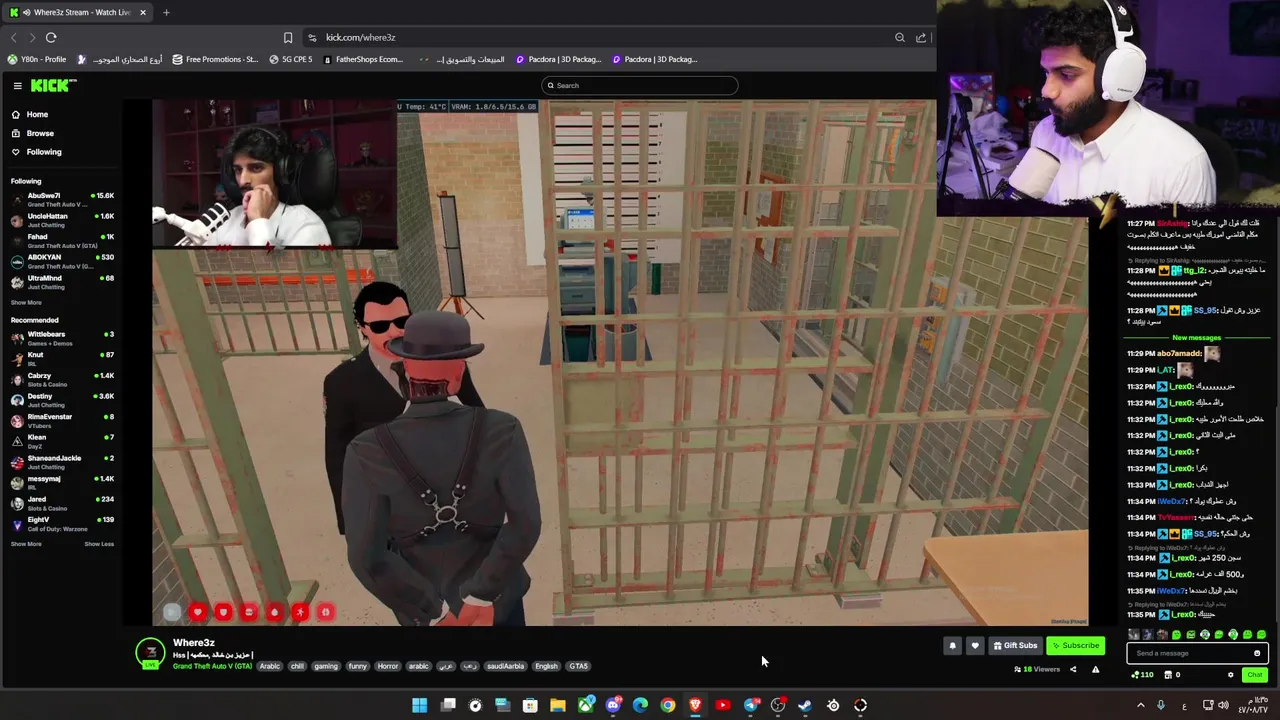
Task: Click the Gift Subs button
Action: (x=1016, y=646)
